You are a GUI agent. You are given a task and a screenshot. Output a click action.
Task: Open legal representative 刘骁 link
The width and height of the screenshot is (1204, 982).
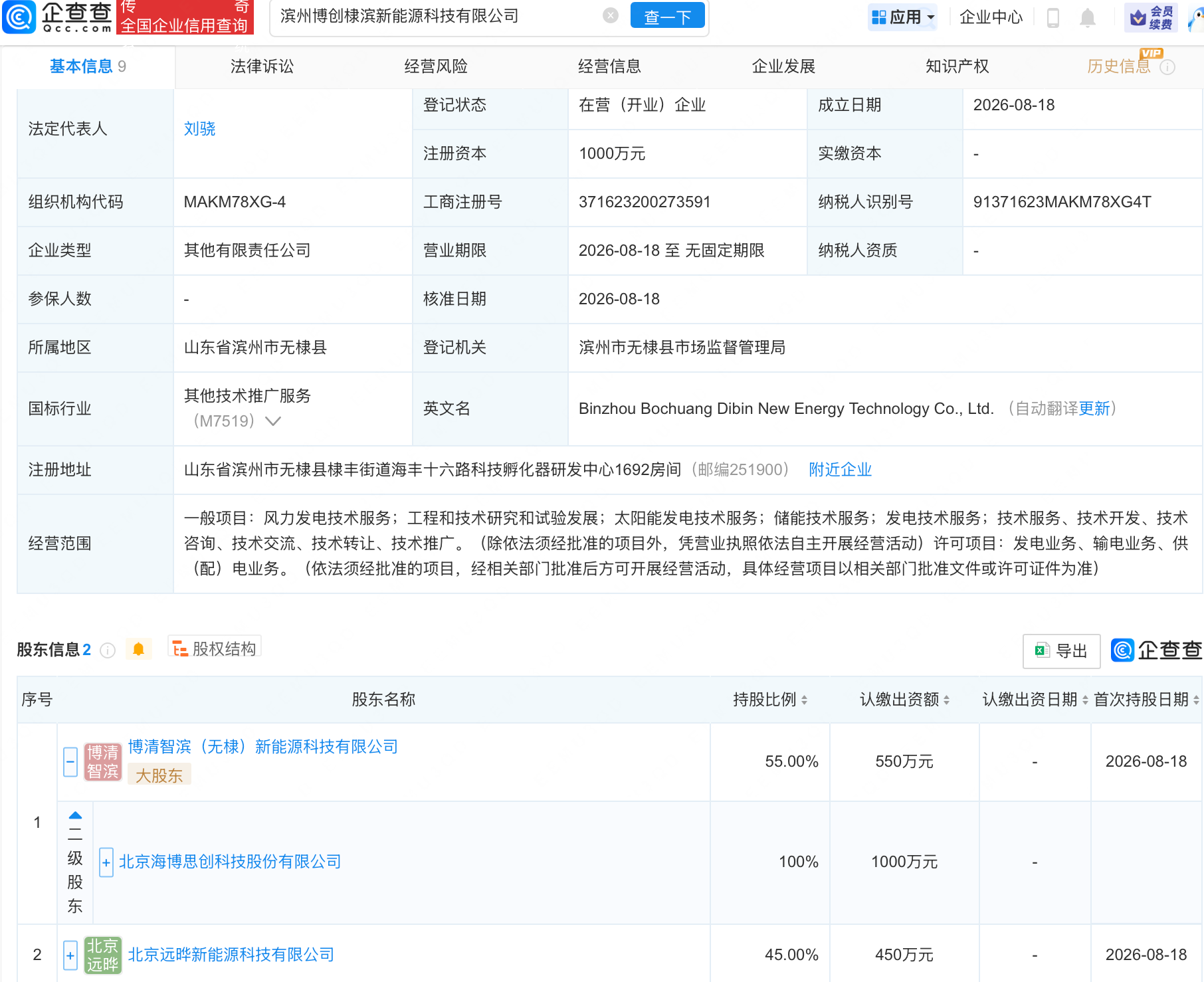coord(199,129)
